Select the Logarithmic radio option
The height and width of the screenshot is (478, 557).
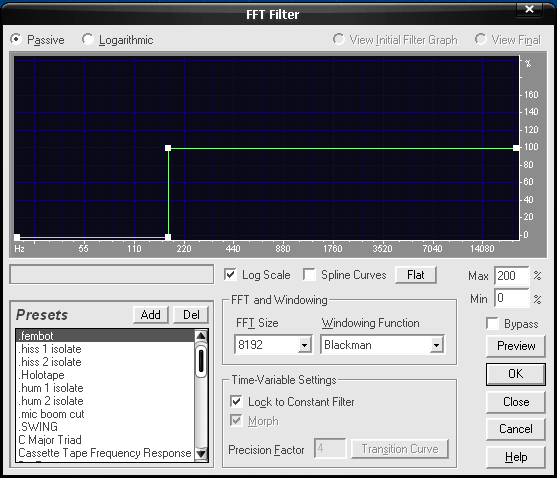click(88, 39)
